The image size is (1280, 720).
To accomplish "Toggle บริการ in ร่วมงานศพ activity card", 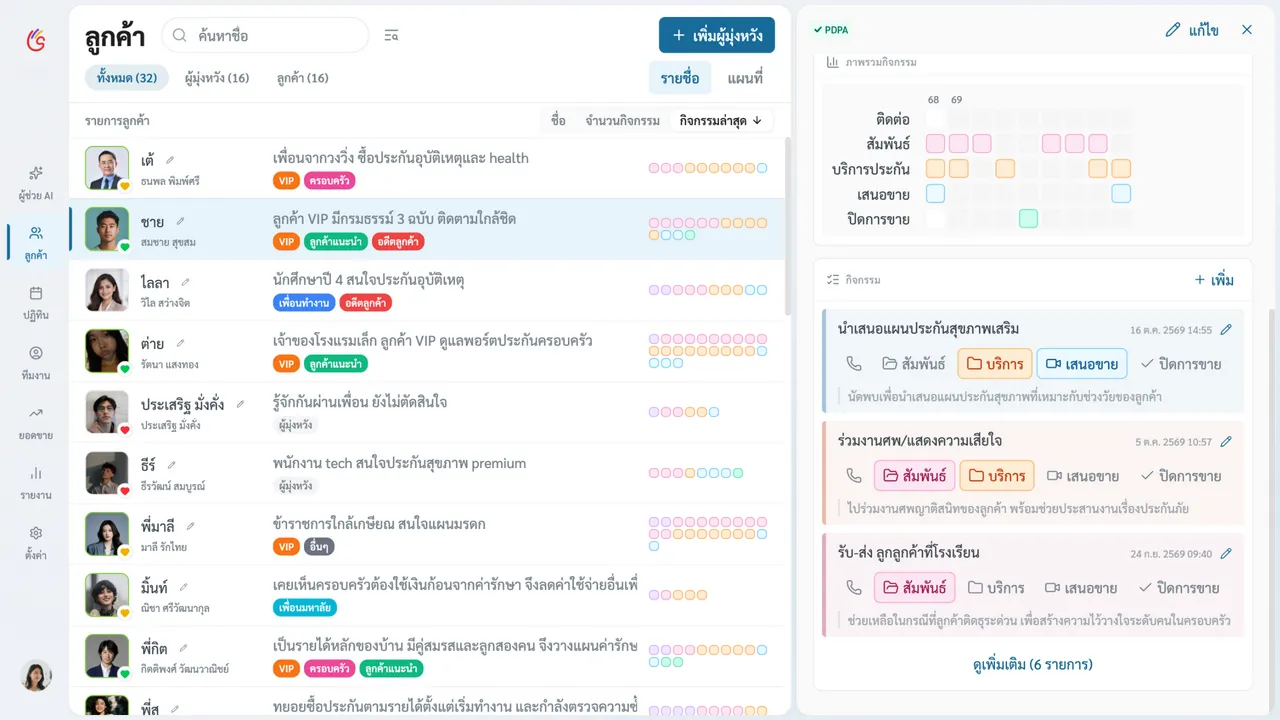I will 997,476.
